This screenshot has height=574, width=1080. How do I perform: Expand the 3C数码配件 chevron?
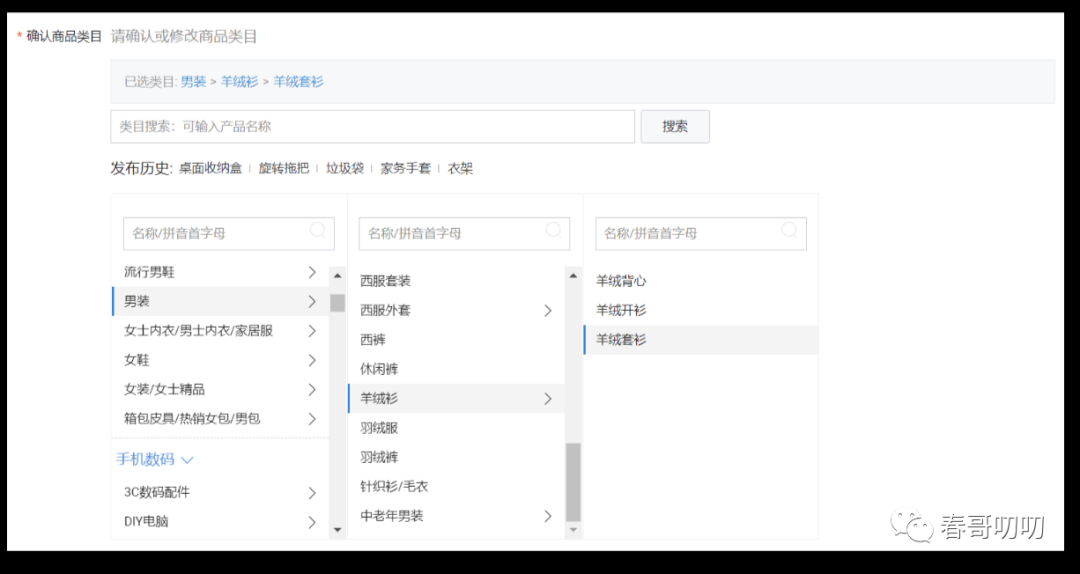tap(312, 493)
